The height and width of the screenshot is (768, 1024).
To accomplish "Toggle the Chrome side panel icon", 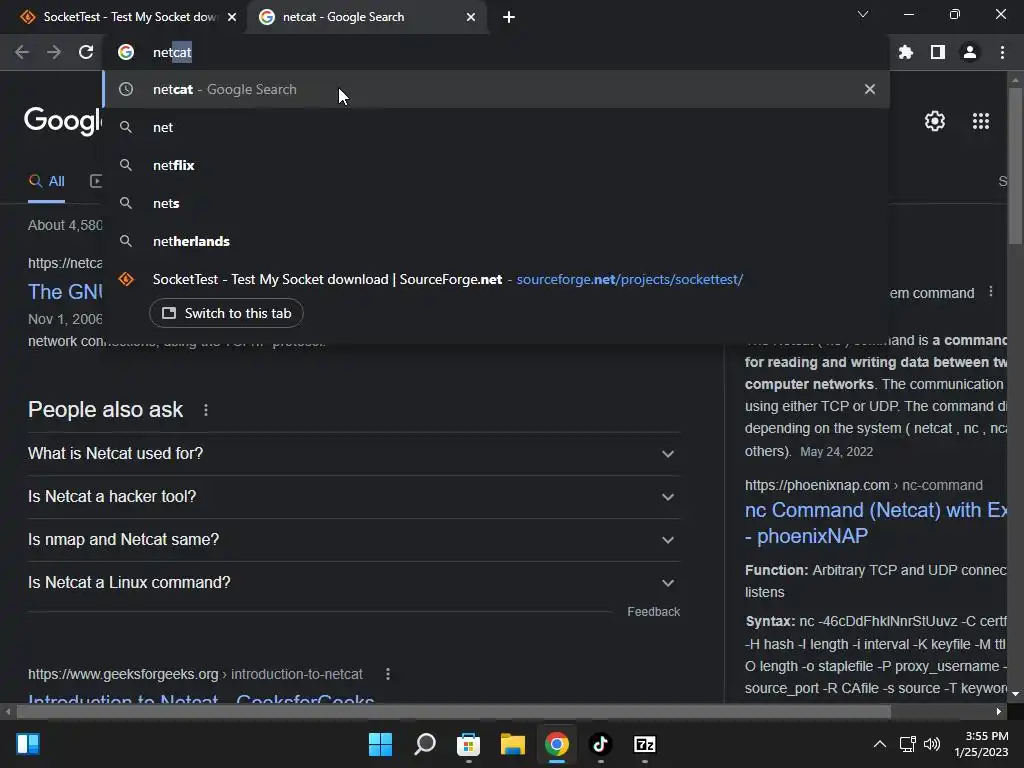I will (938, 52).
